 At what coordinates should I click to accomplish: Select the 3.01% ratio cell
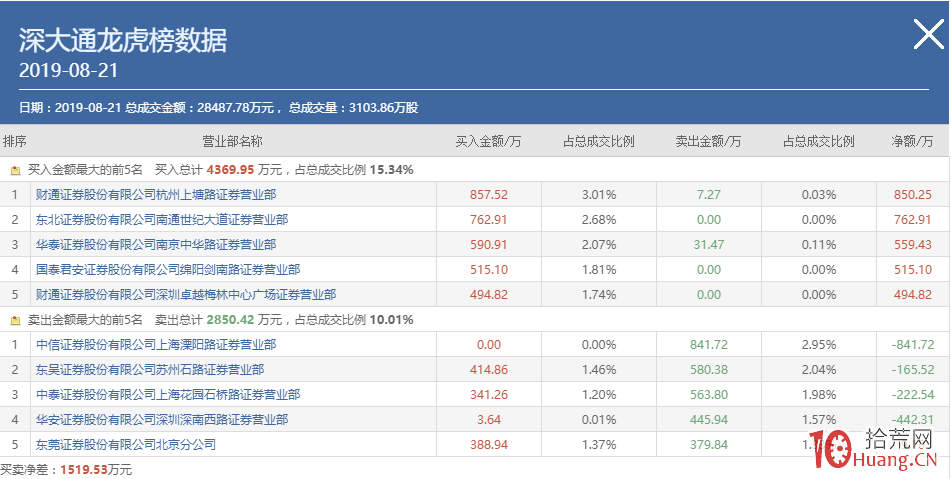pos(599,195)
